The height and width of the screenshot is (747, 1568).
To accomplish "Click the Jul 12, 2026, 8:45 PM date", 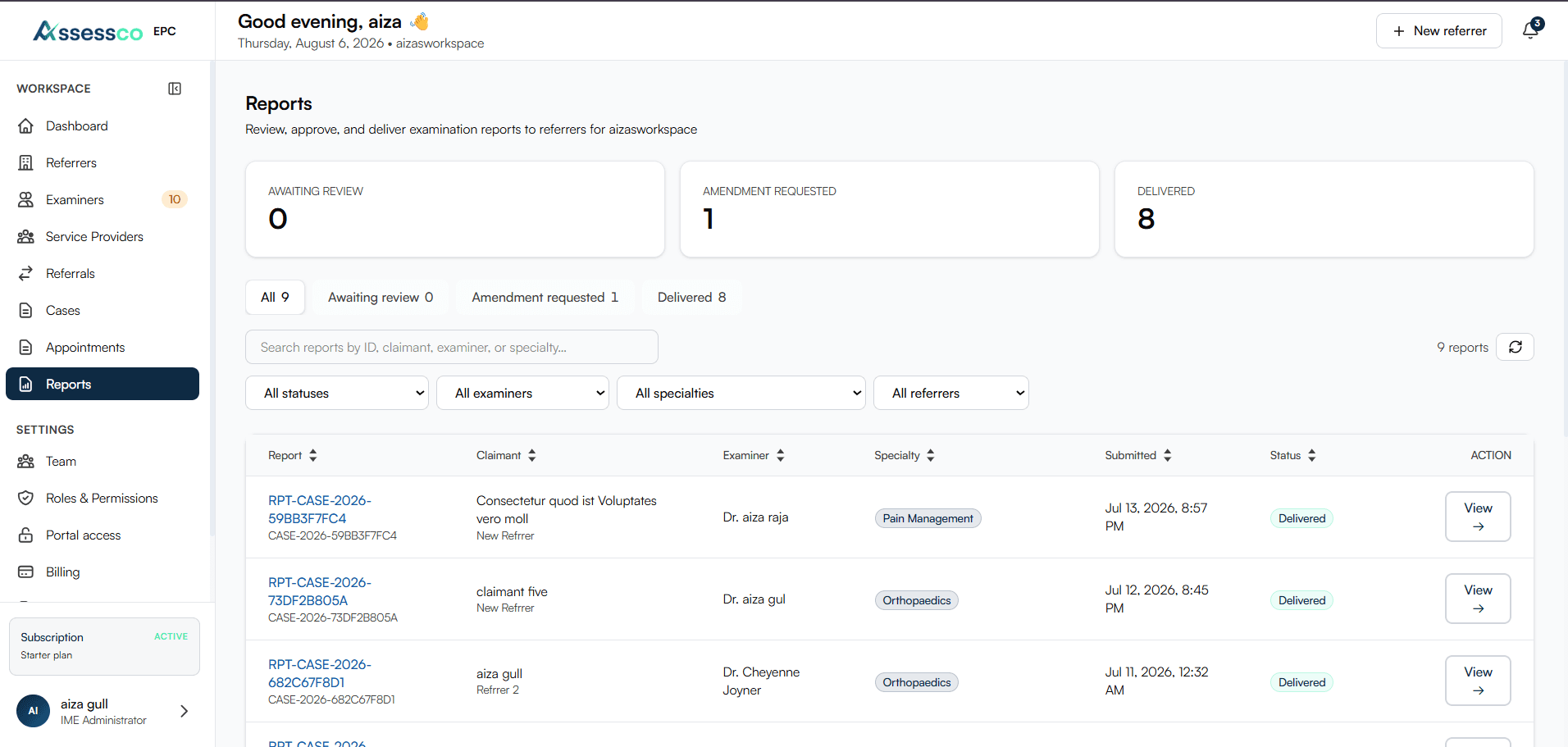I will (1156, 599).
